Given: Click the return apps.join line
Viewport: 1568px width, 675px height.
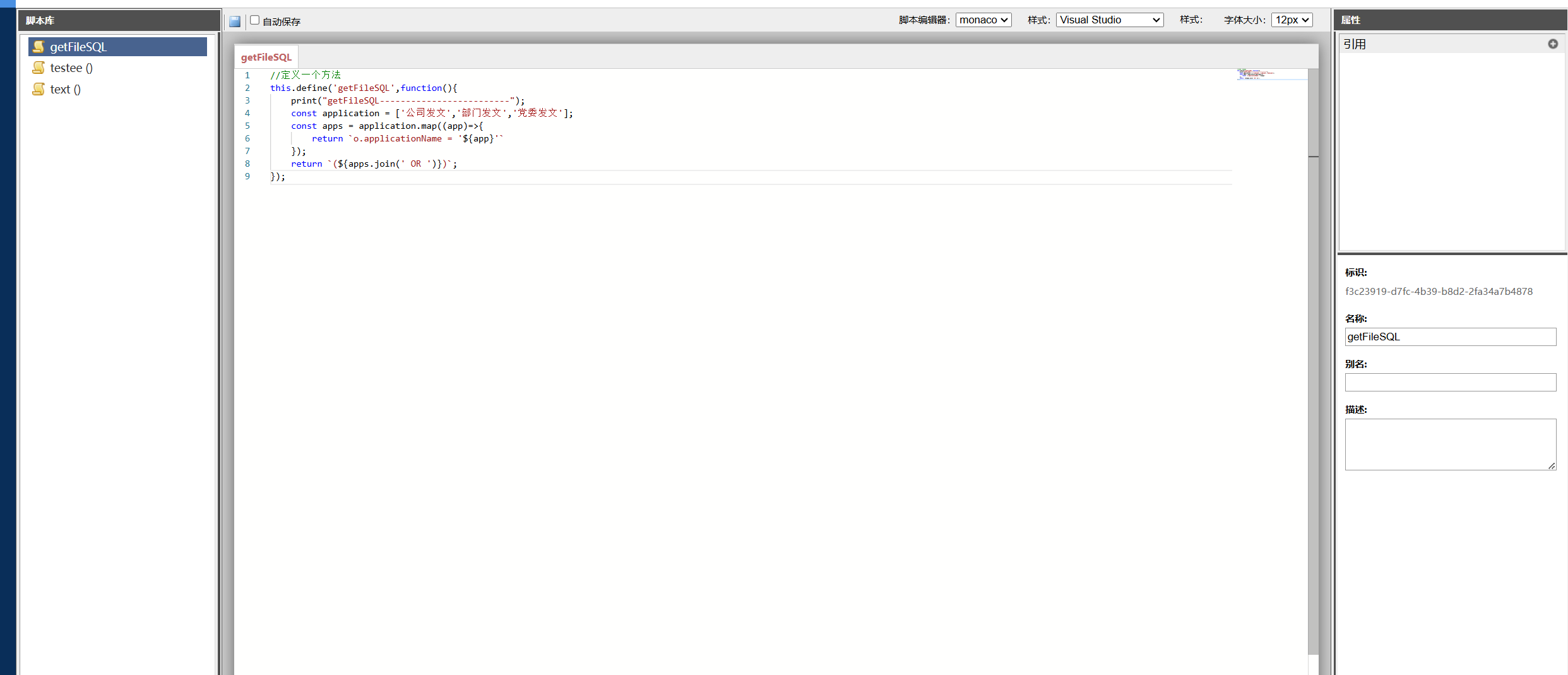Looking at the screenshot, I should pyautogui.click(x=374, y=164).
